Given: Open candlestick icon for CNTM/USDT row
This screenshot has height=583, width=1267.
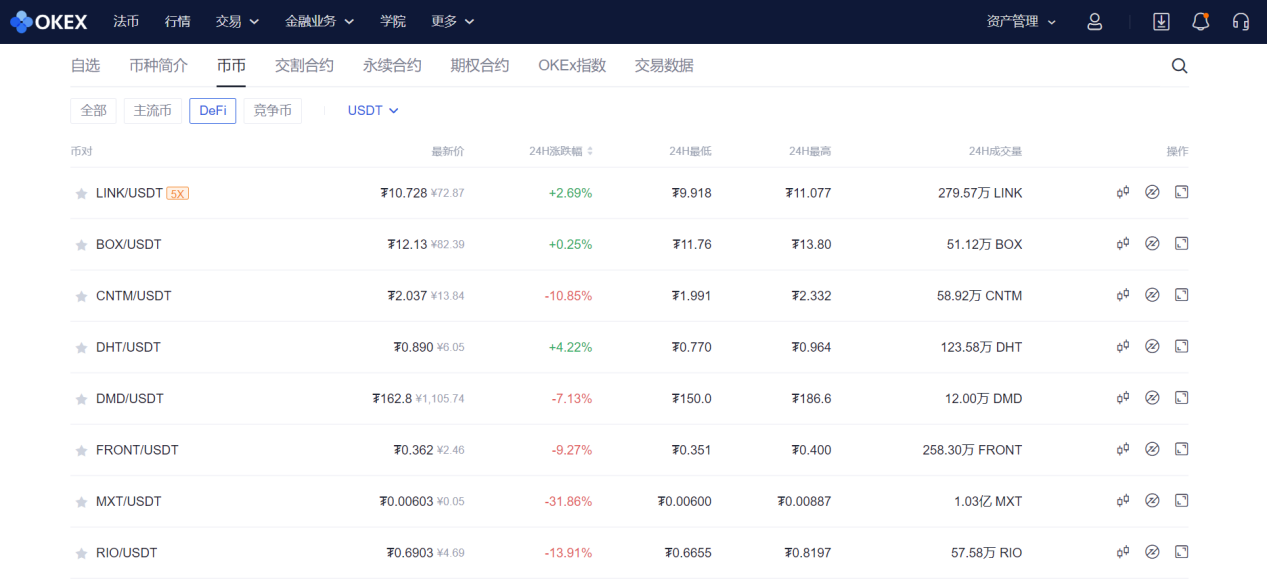Looking at the screenshot, I should click(1123, 295).
